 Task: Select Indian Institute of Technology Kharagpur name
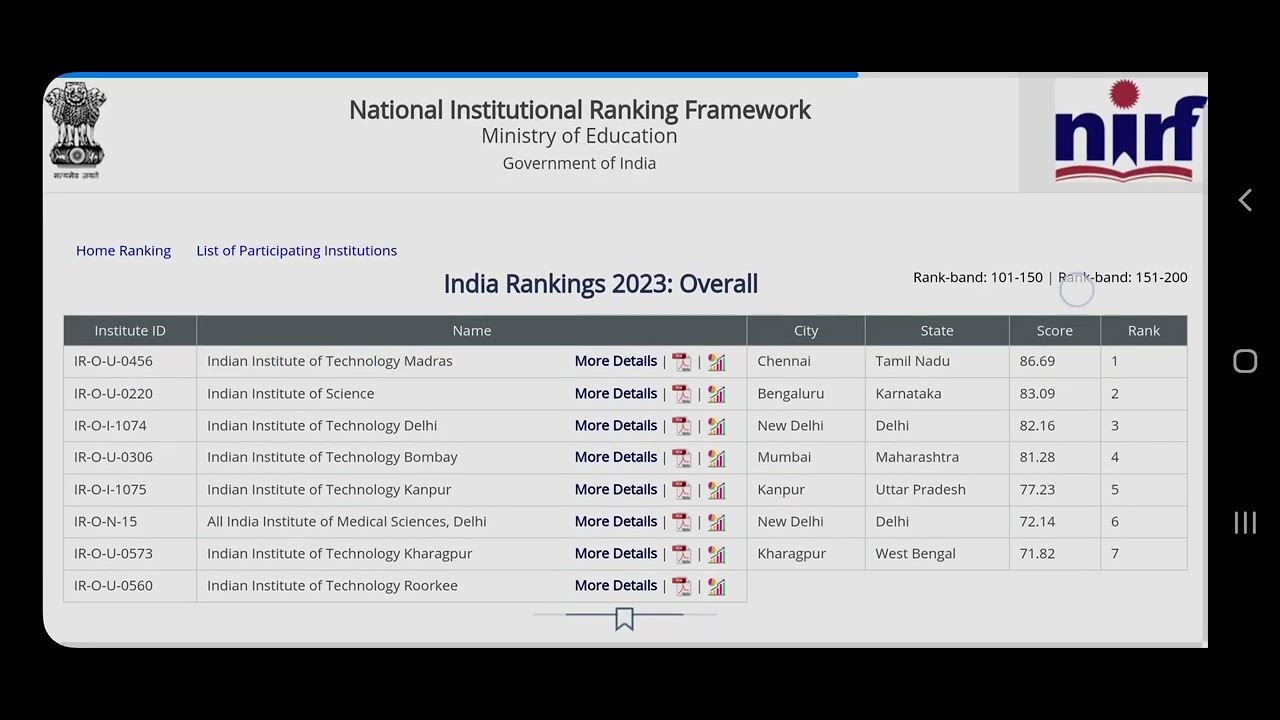point(340,553)
